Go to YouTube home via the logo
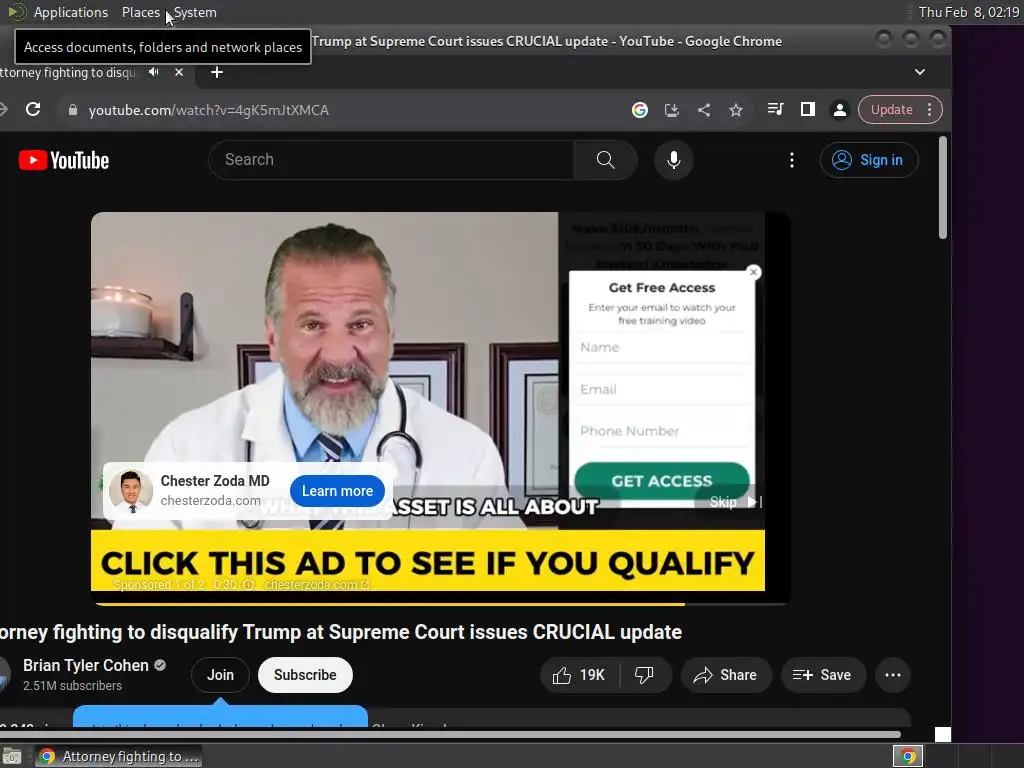This screenshot has width=1024, height=768. pyautogui.click(x=64, y=161)
